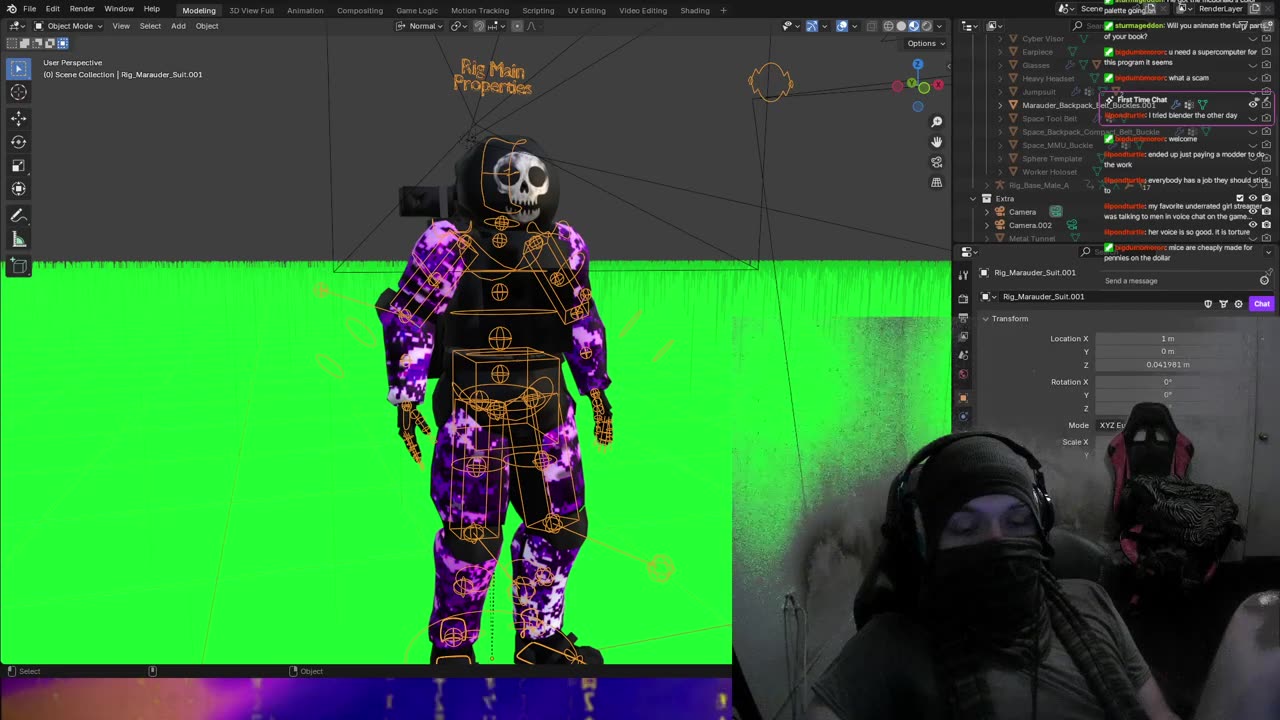Open the Tool properties tab icon

pos(963,275)
